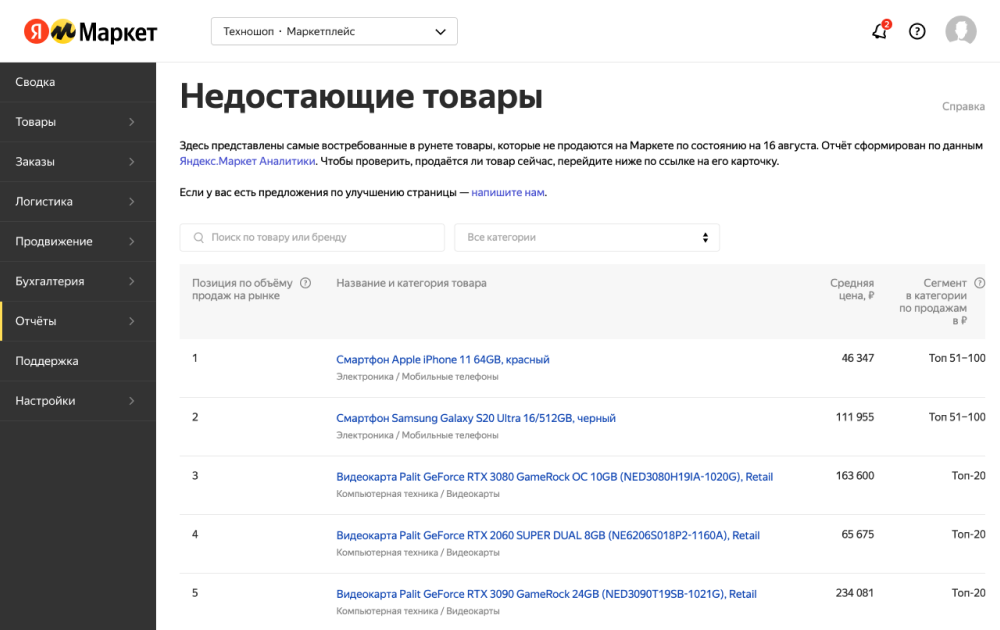This screenshot has height=630, width=1000.
Task: Click the price 234 081
Action: pyautogui.click(x=855, y=593)
